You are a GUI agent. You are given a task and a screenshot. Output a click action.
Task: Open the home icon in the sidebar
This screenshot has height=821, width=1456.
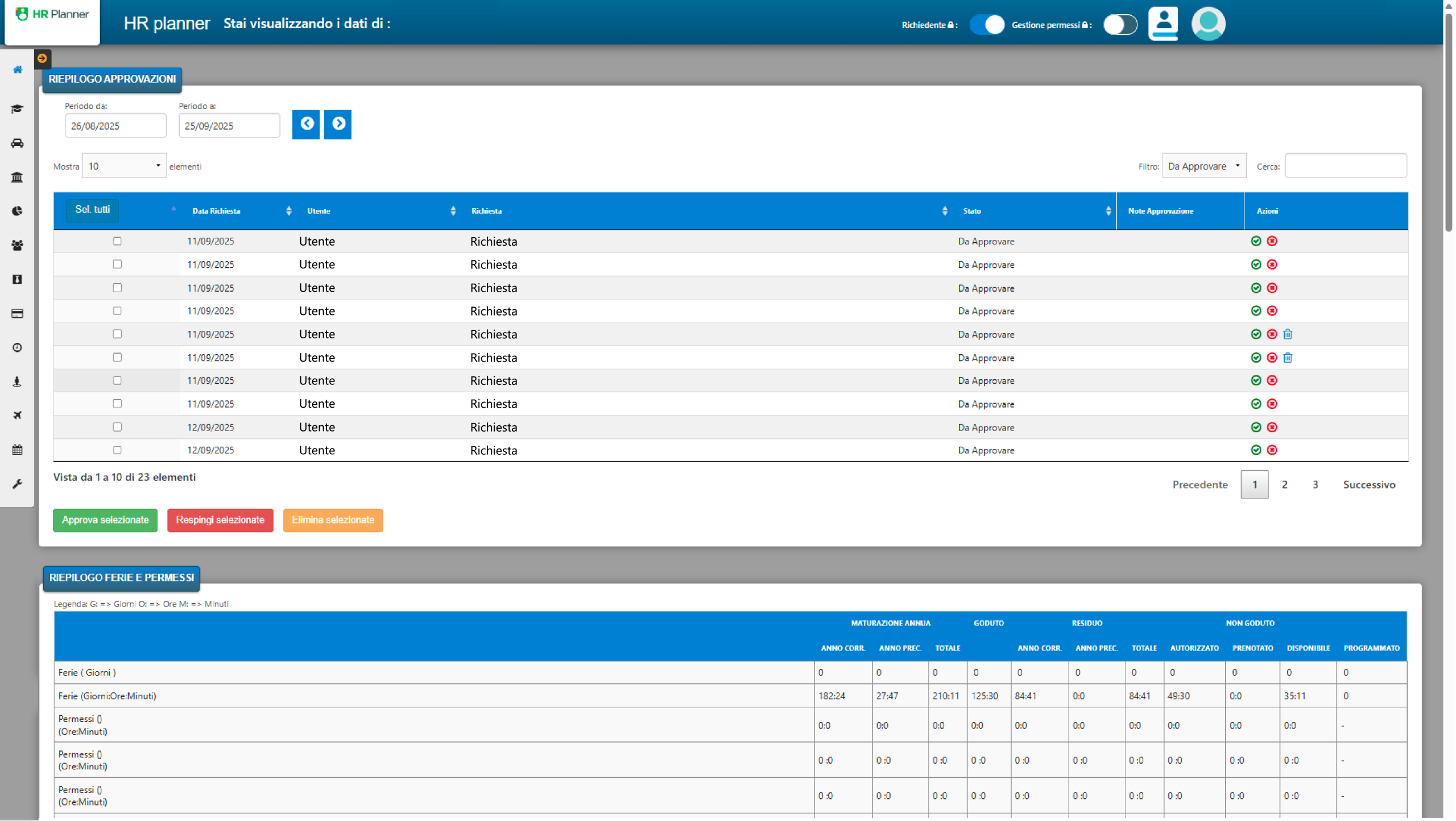coord(18,69)
